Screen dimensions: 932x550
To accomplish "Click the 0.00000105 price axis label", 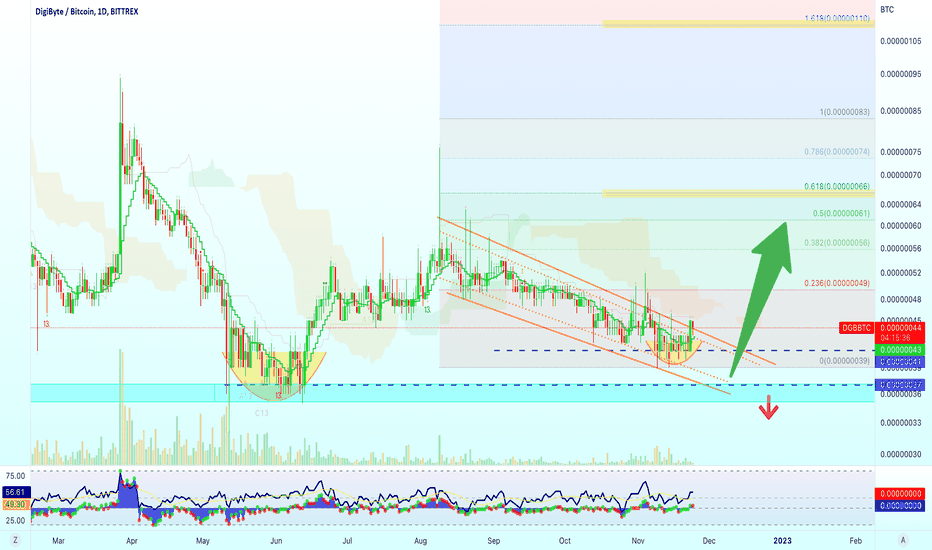I will tap(900, 42).
